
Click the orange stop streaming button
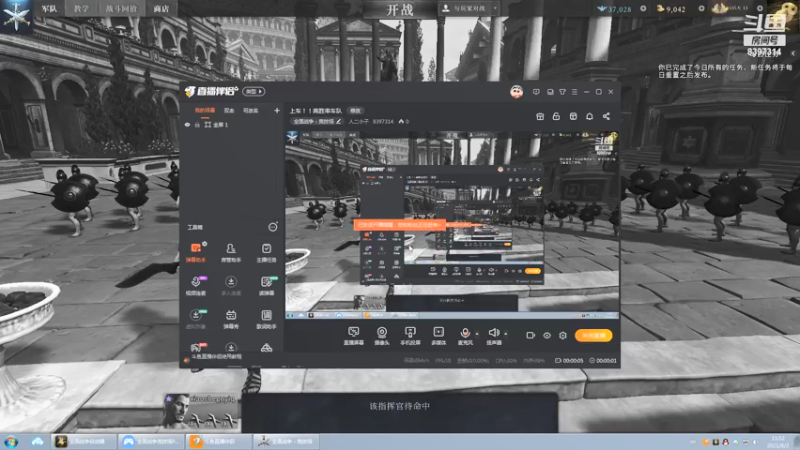point(593,335)
